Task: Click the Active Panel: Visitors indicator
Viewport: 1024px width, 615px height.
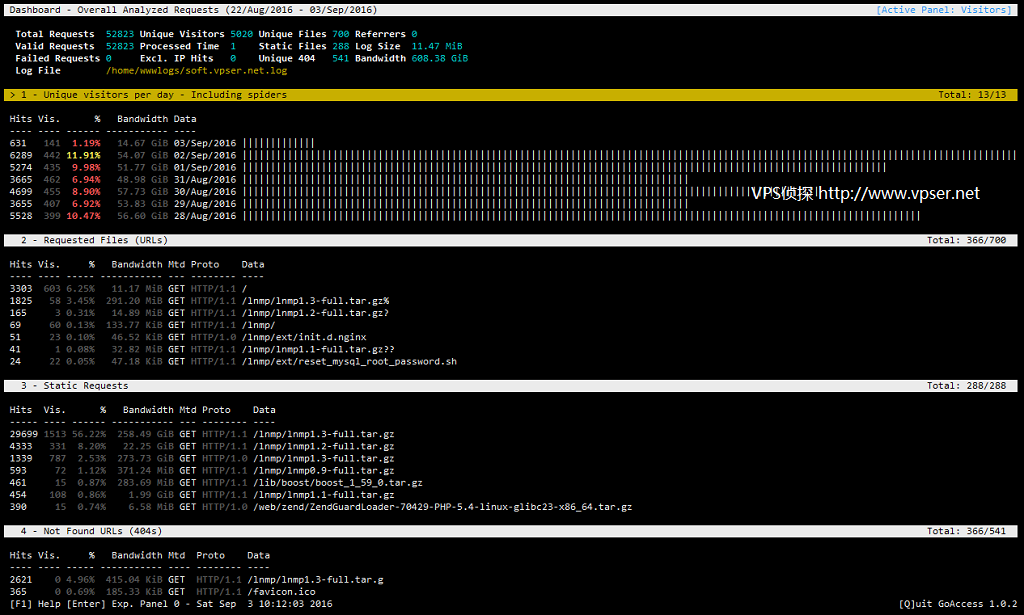Action: point(944,10)
